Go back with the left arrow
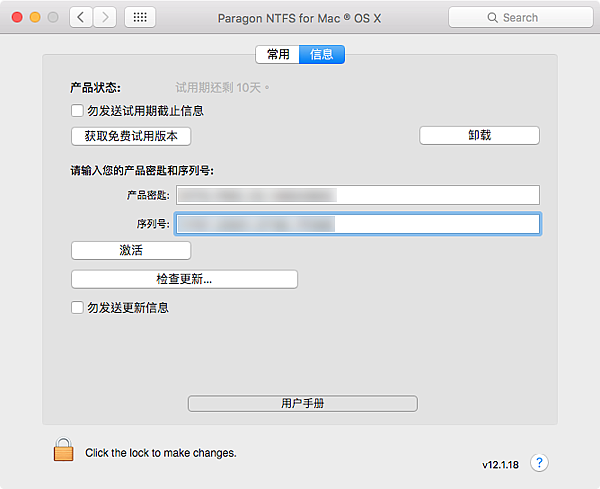Screen dimensions: 600x489 [x=81, y=17]
